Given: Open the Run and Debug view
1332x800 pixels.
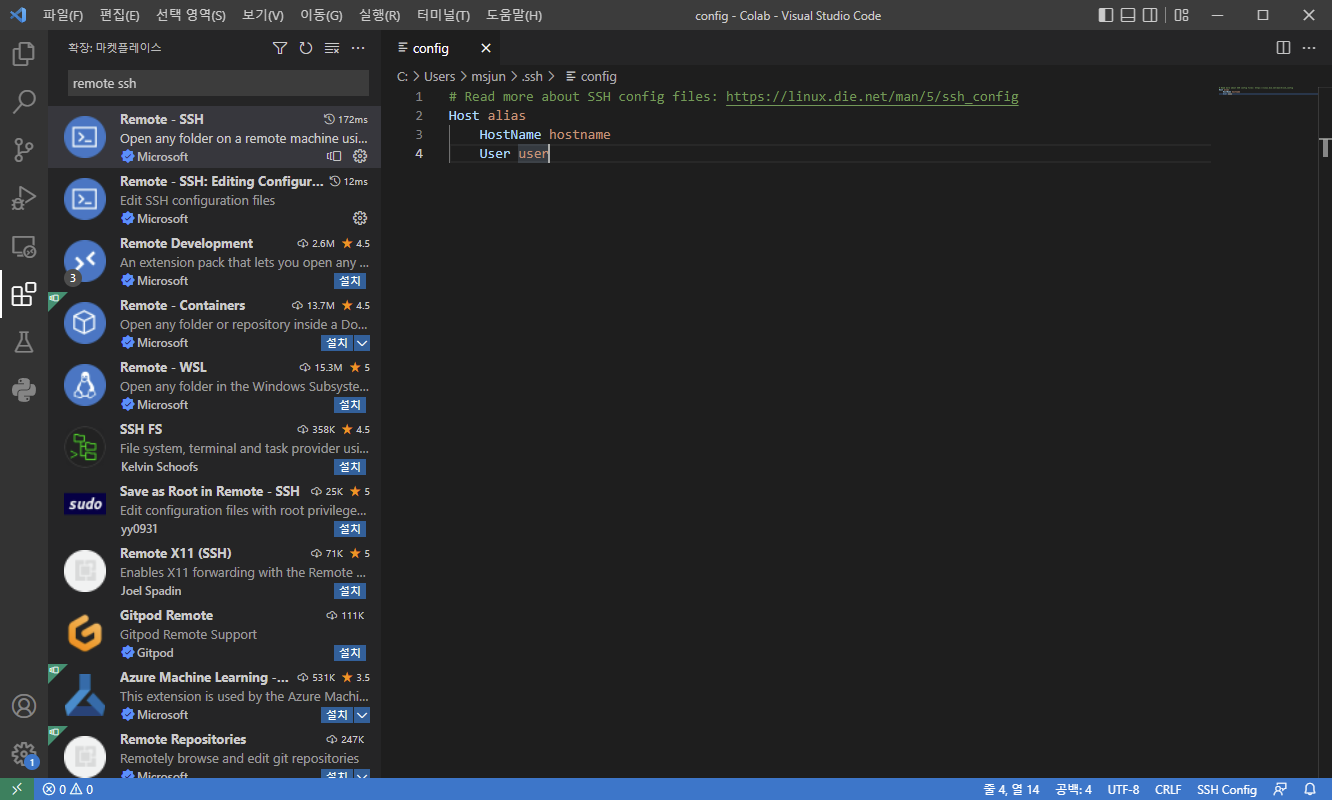Looking at the screenshot, I should 24,198.
